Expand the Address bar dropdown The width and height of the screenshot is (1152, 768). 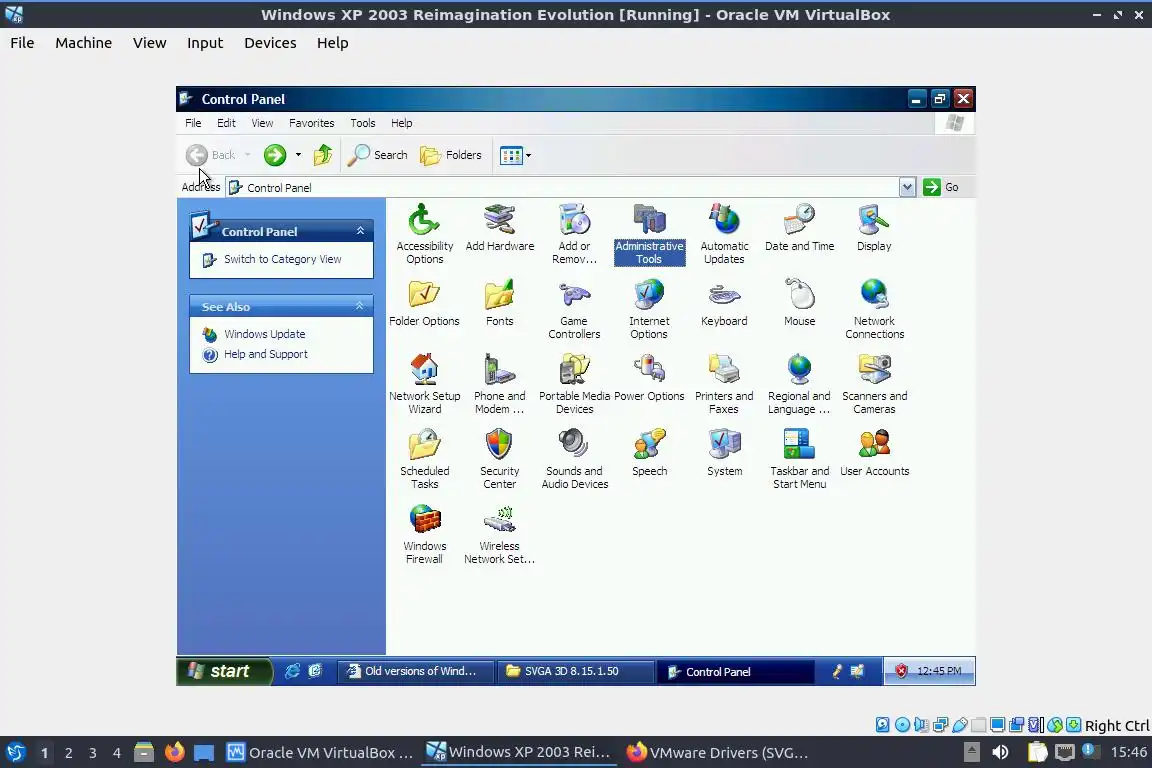pos(907,187)
